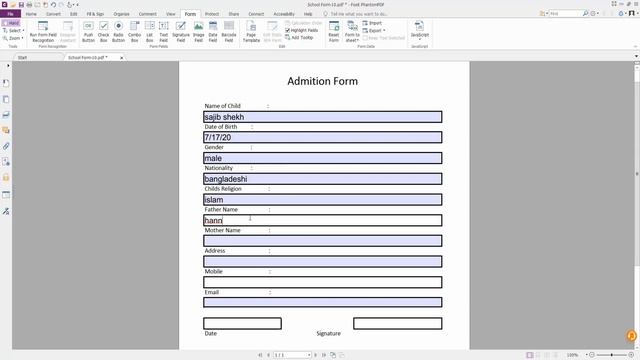
Task: Open the File menu
Action: (11, 14)
